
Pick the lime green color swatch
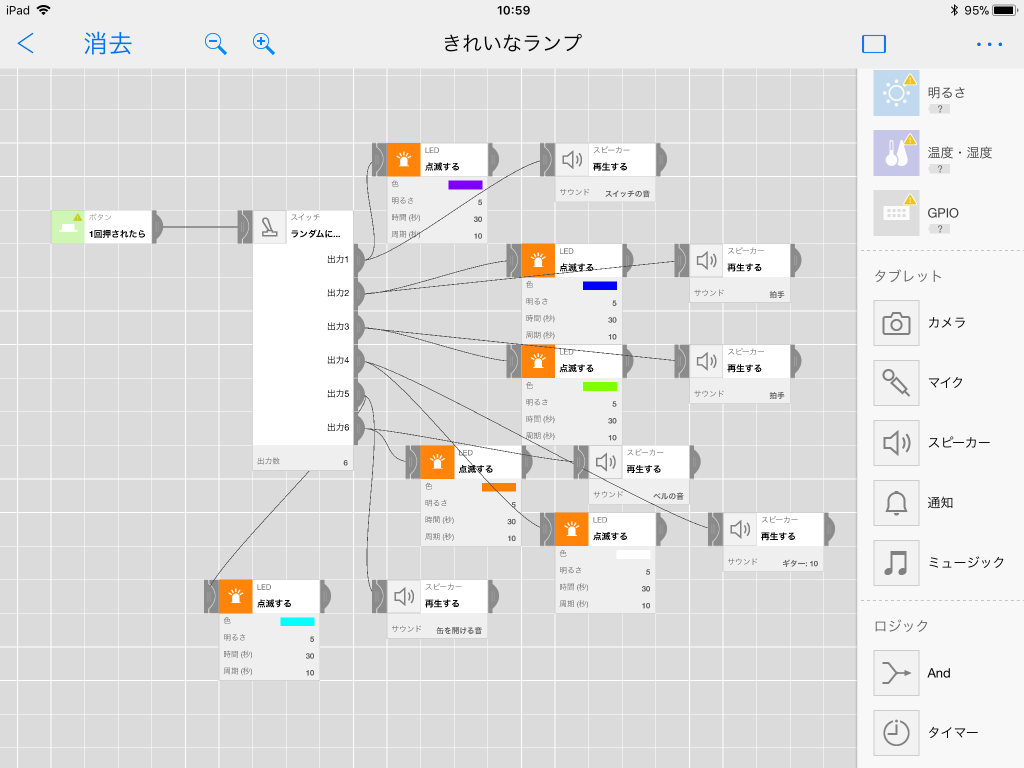600,387
